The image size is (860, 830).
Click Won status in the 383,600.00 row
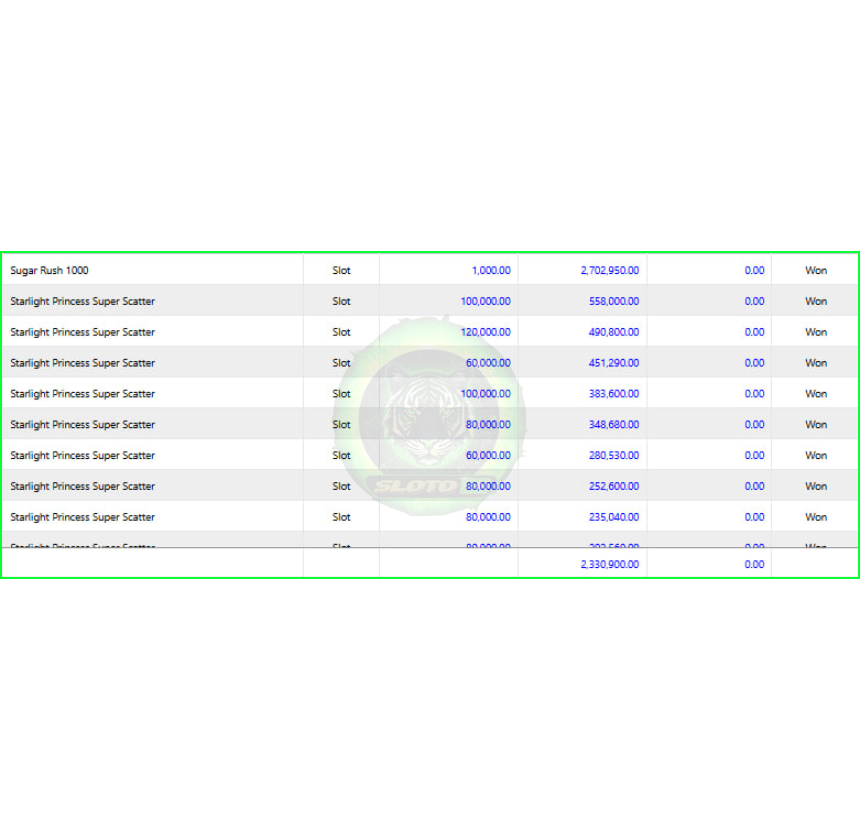[x=816, y=393]
